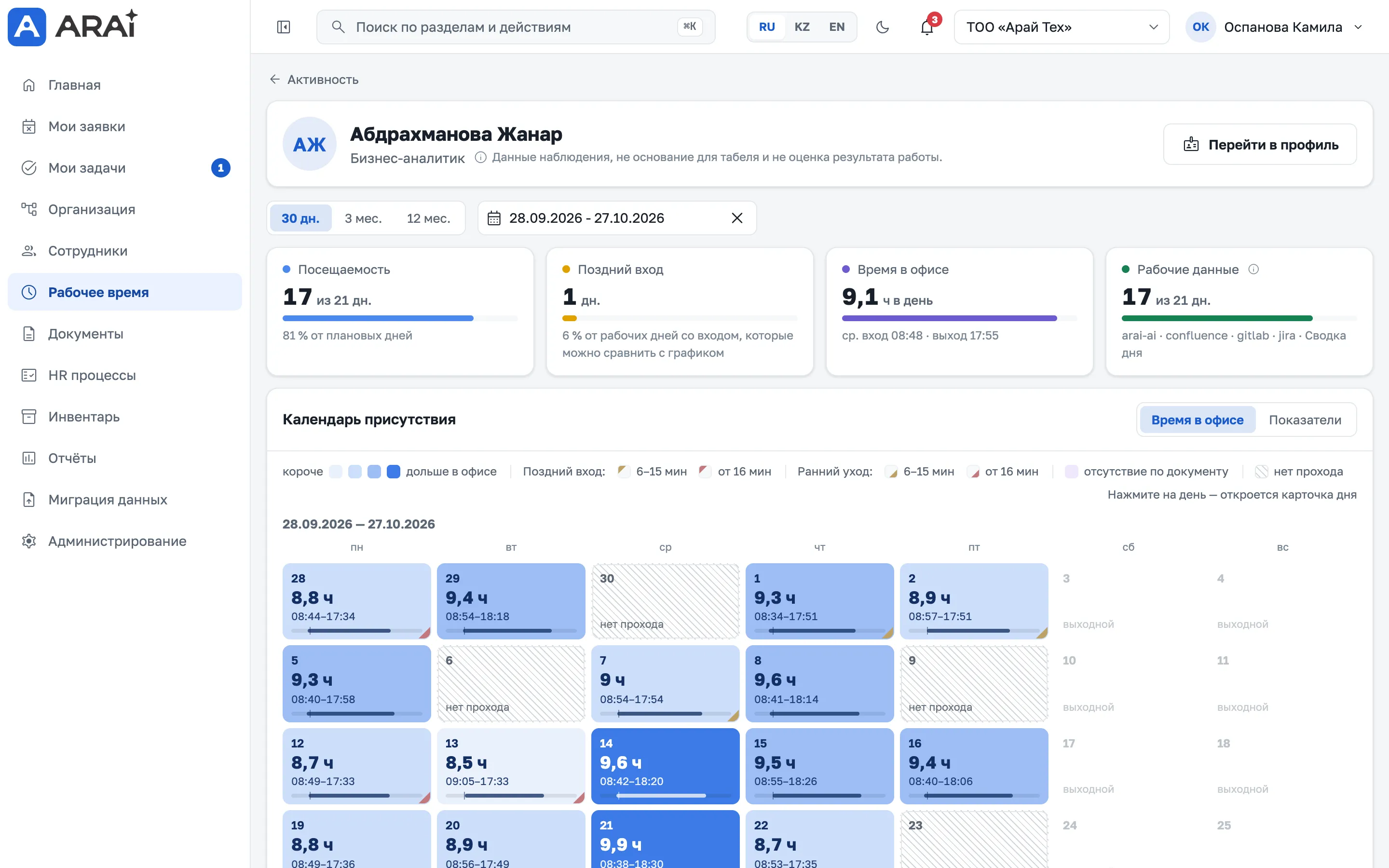Viewport: 1389px width, 868px height.
Task: Switch to the Время в офисе tab
Action: [1198, 420]
